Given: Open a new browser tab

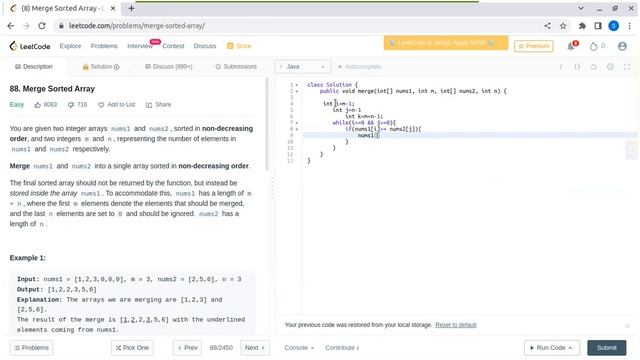Looking at the screenshot, I should (131, 8).
